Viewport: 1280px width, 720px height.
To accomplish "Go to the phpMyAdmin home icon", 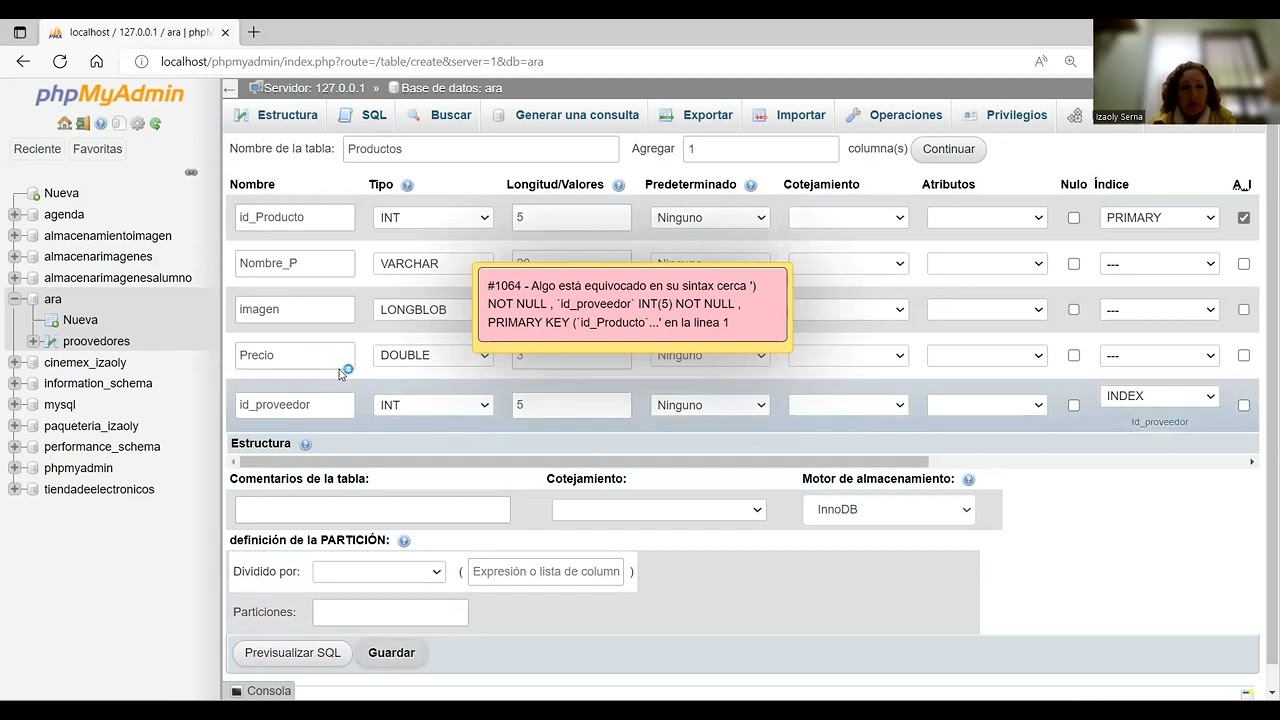I will [x=64, y=124].
